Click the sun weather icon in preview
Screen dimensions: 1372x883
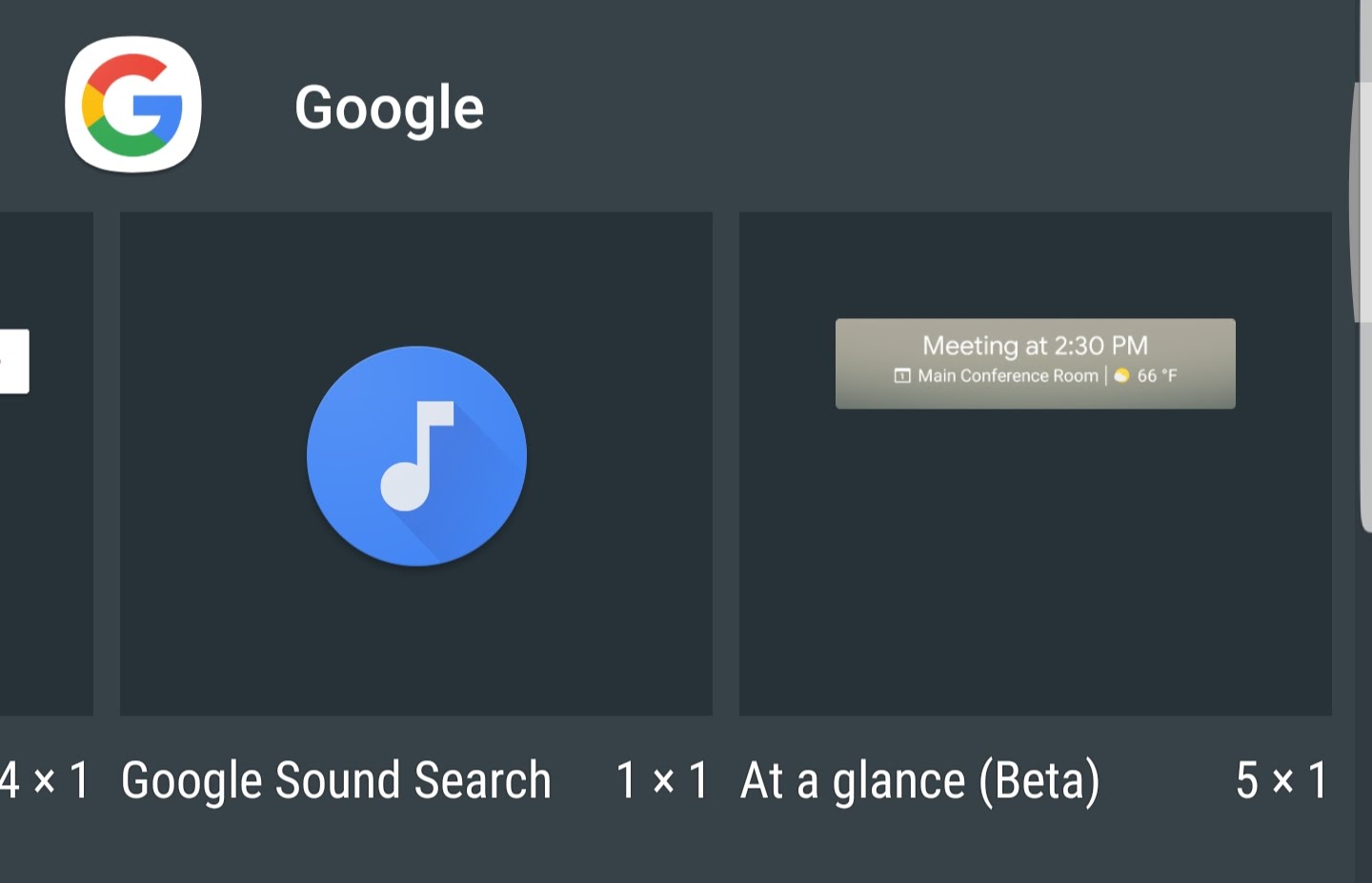click(x=1121, y=375)
